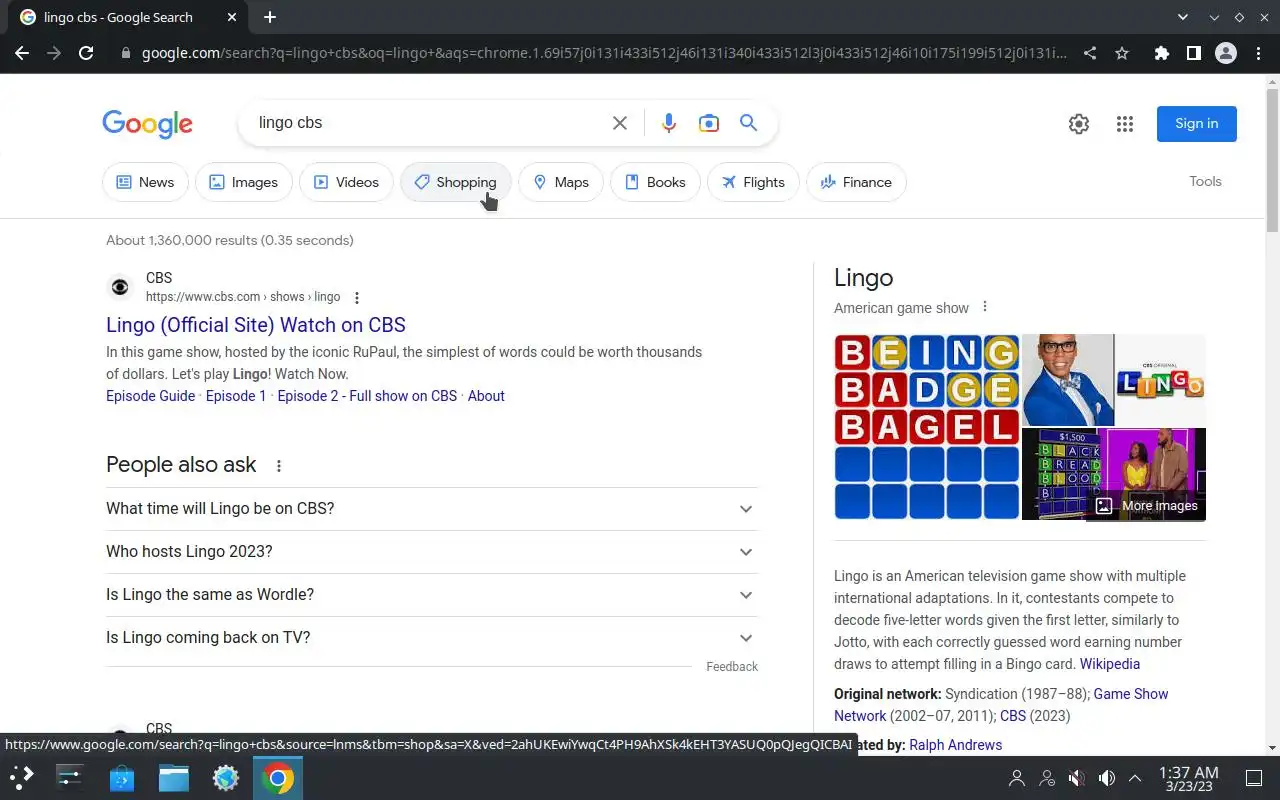This screenshot has height=800, width=1280.
Task: Open Chrome profile avatar icon
Action: [x=1226, y=53]
